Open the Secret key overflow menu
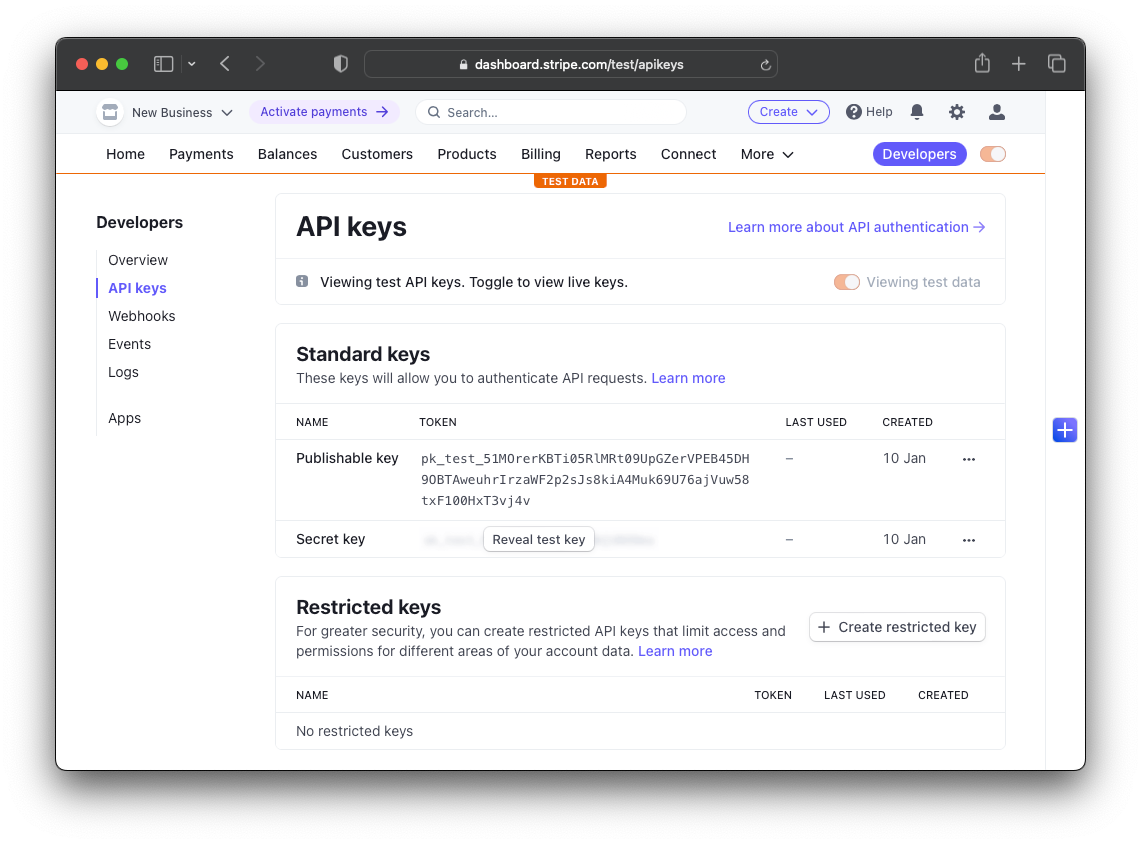The image size is (1141, 844). coord(969,540)
